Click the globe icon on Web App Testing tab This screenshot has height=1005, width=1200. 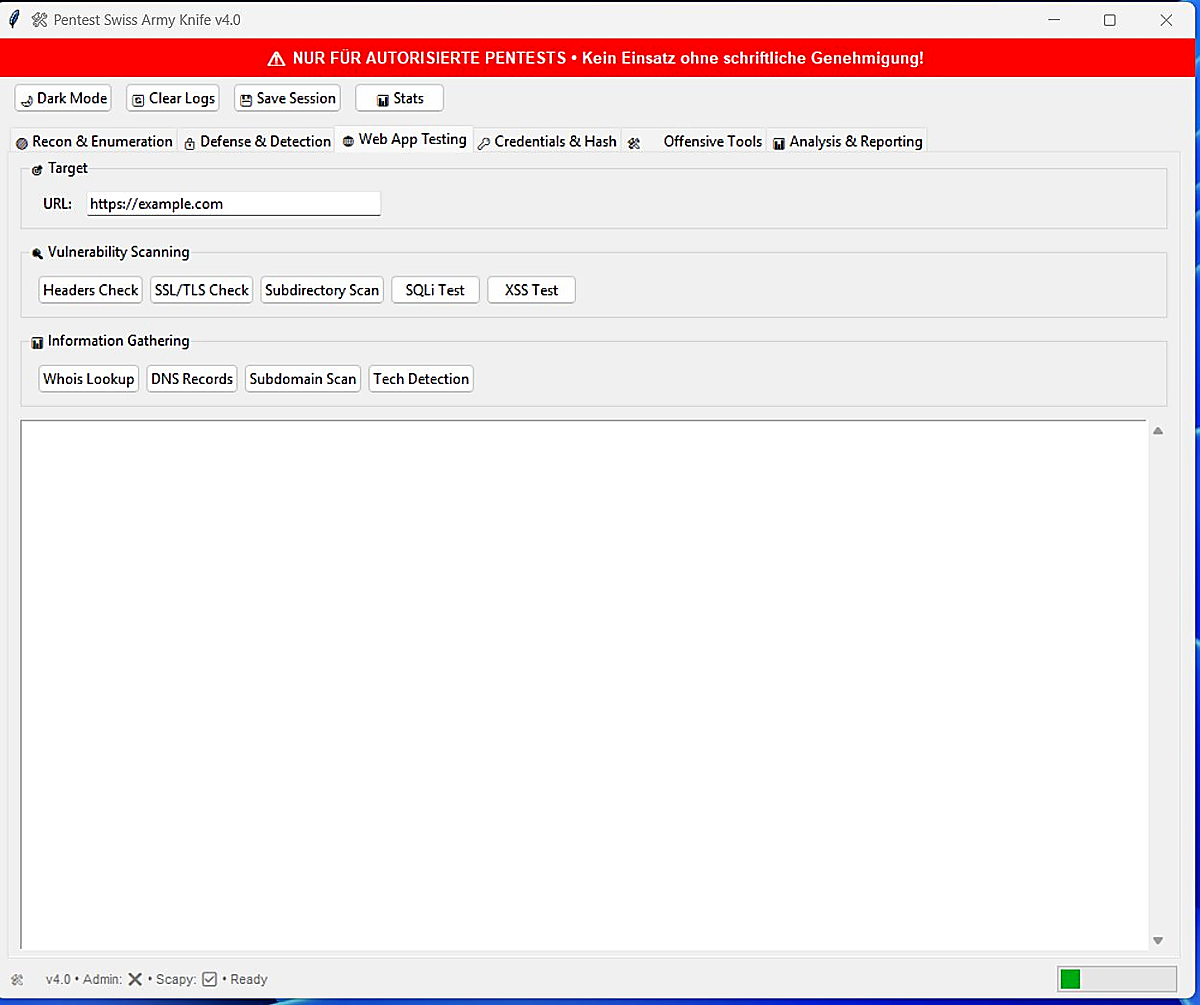348,141
